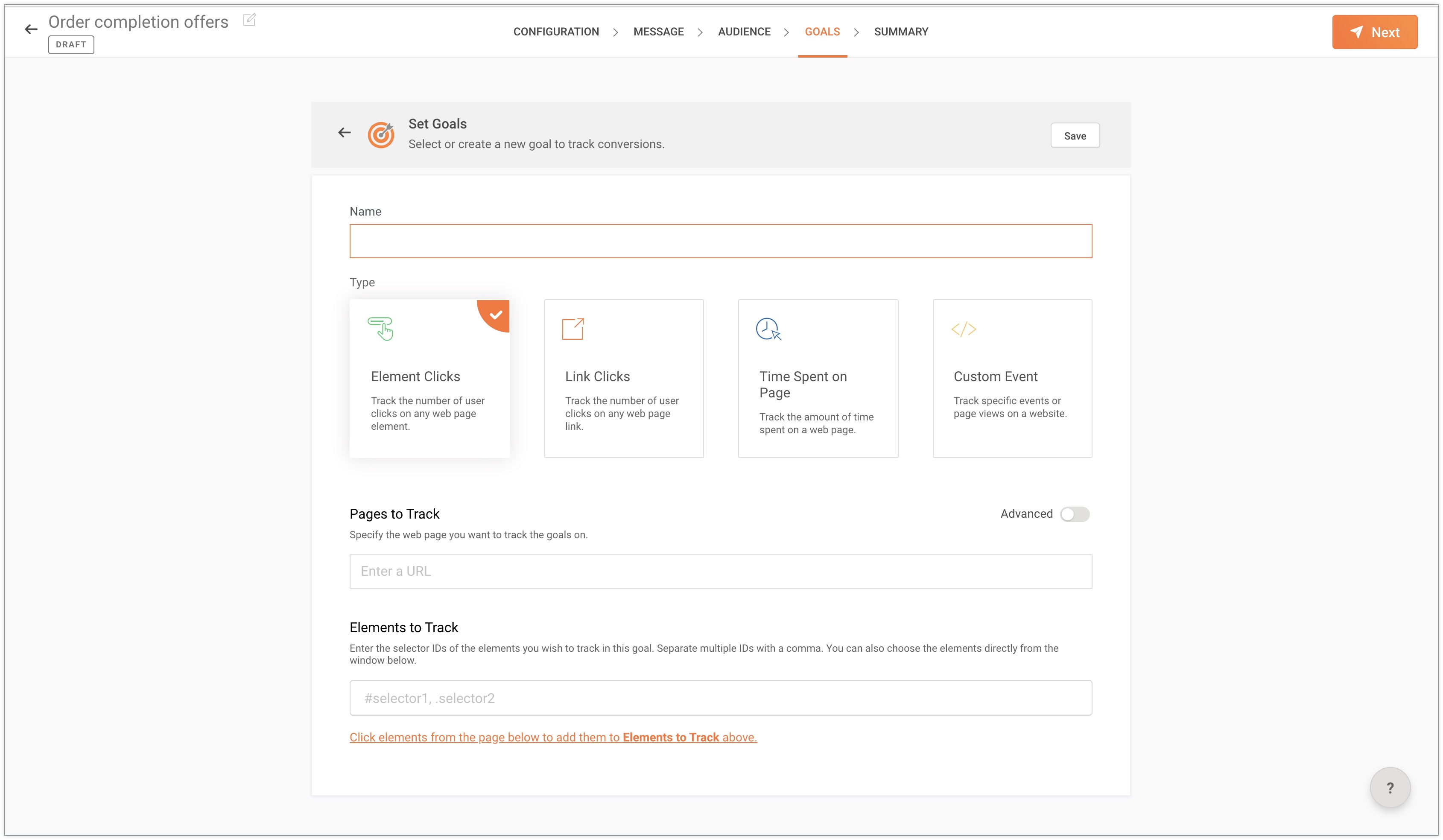Viewport: 1443px width, 840px height.
Task: Switch to the Audience step
Action: (x=744, y=32)
